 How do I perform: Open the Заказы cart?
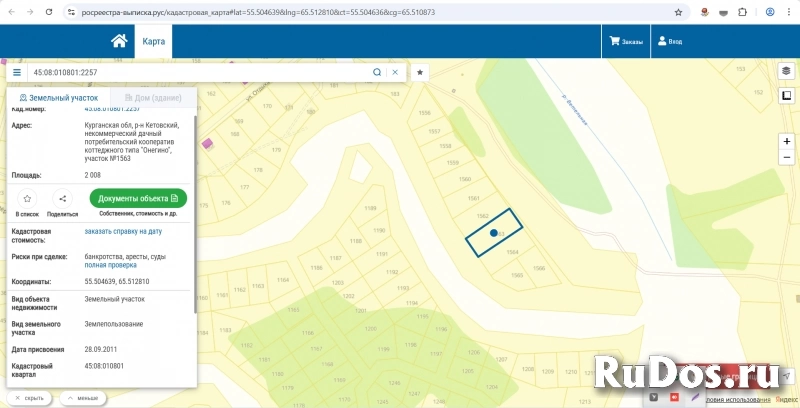tap(626, 42)
